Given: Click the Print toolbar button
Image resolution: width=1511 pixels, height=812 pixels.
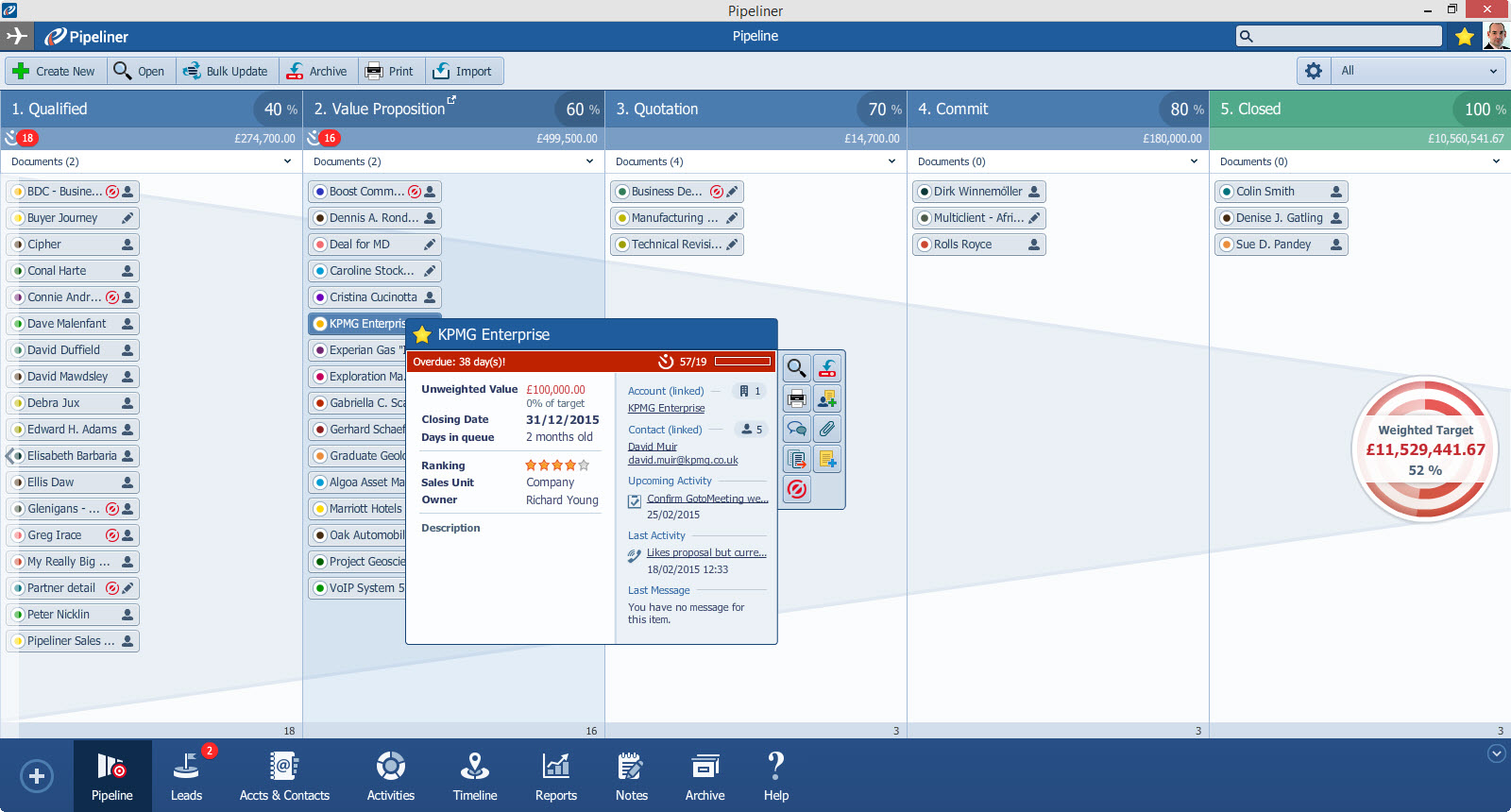Looking at the screenshot, I should (x=389, y=71).
